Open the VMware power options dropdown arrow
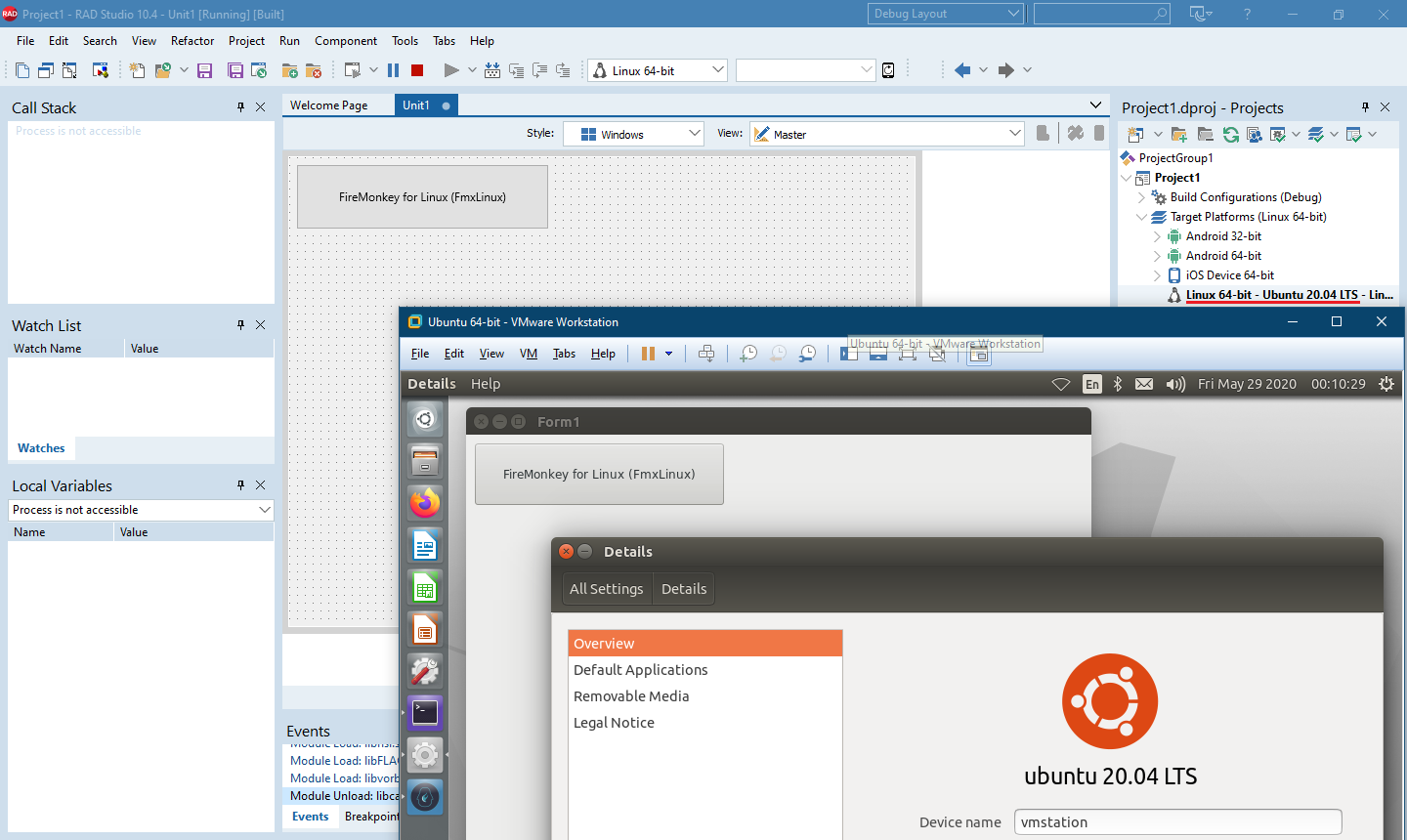Screen dimensions: 1407x840 click(669, 354)
